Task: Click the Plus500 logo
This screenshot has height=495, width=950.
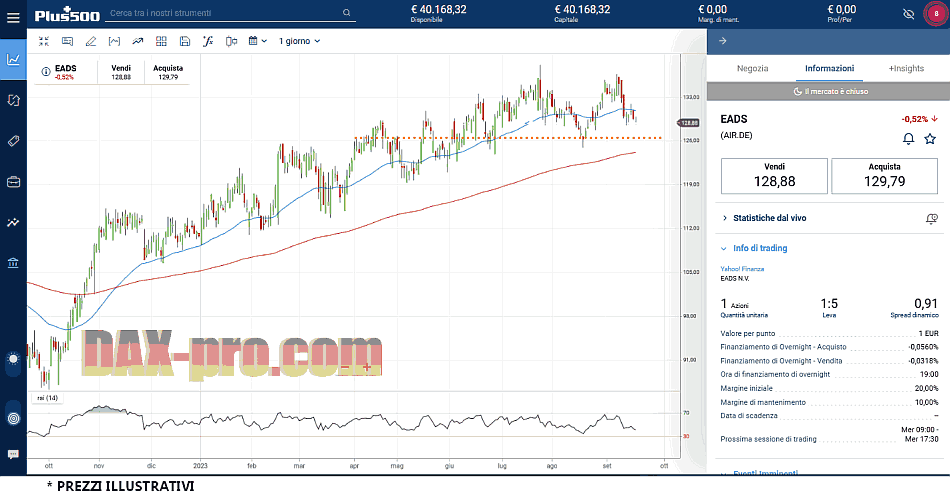Action: click(67, 15)
